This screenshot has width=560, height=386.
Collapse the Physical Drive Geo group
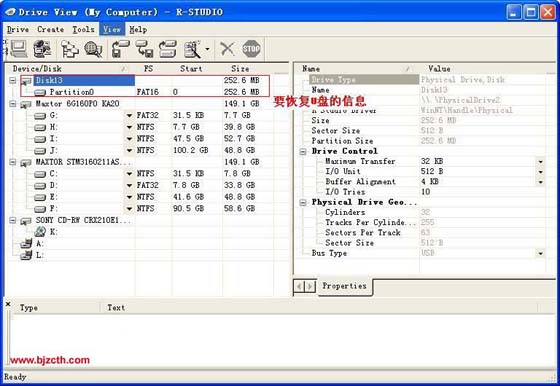[x=303, y=202]
